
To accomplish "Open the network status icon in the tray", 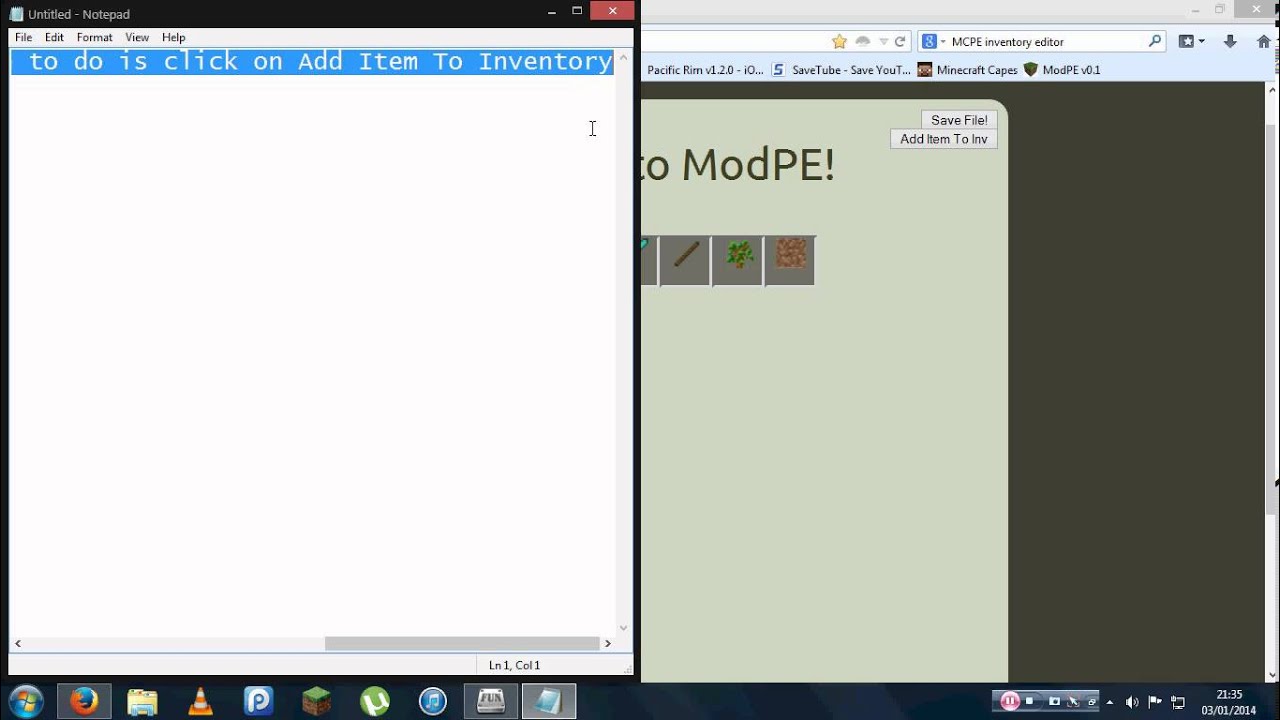I will pos(1178,702).
